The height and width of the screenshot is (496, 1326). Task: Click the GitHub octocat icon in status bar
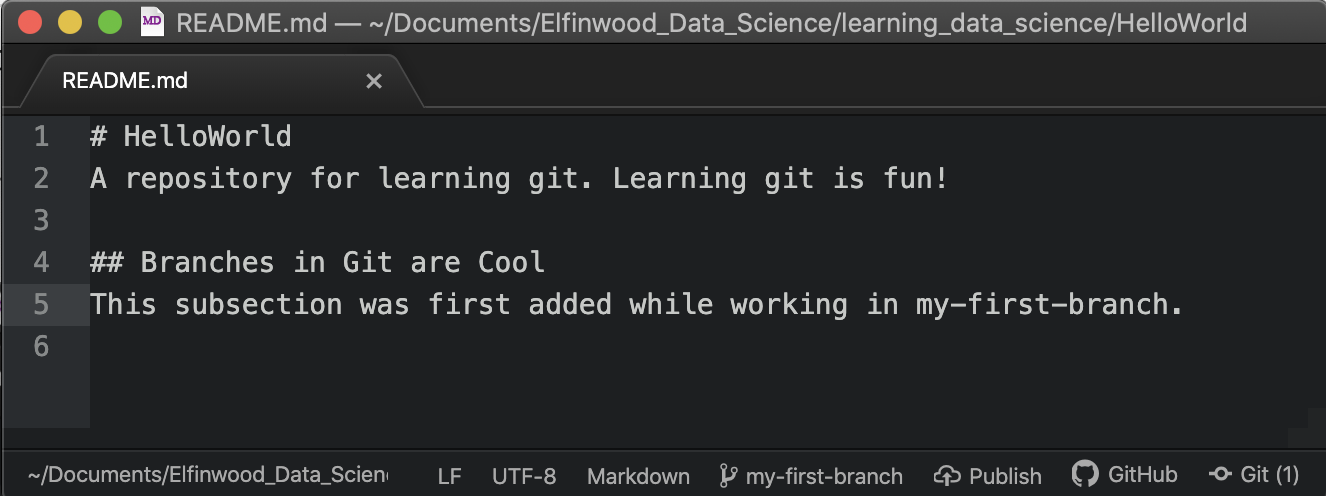(x=1085, y=474)
